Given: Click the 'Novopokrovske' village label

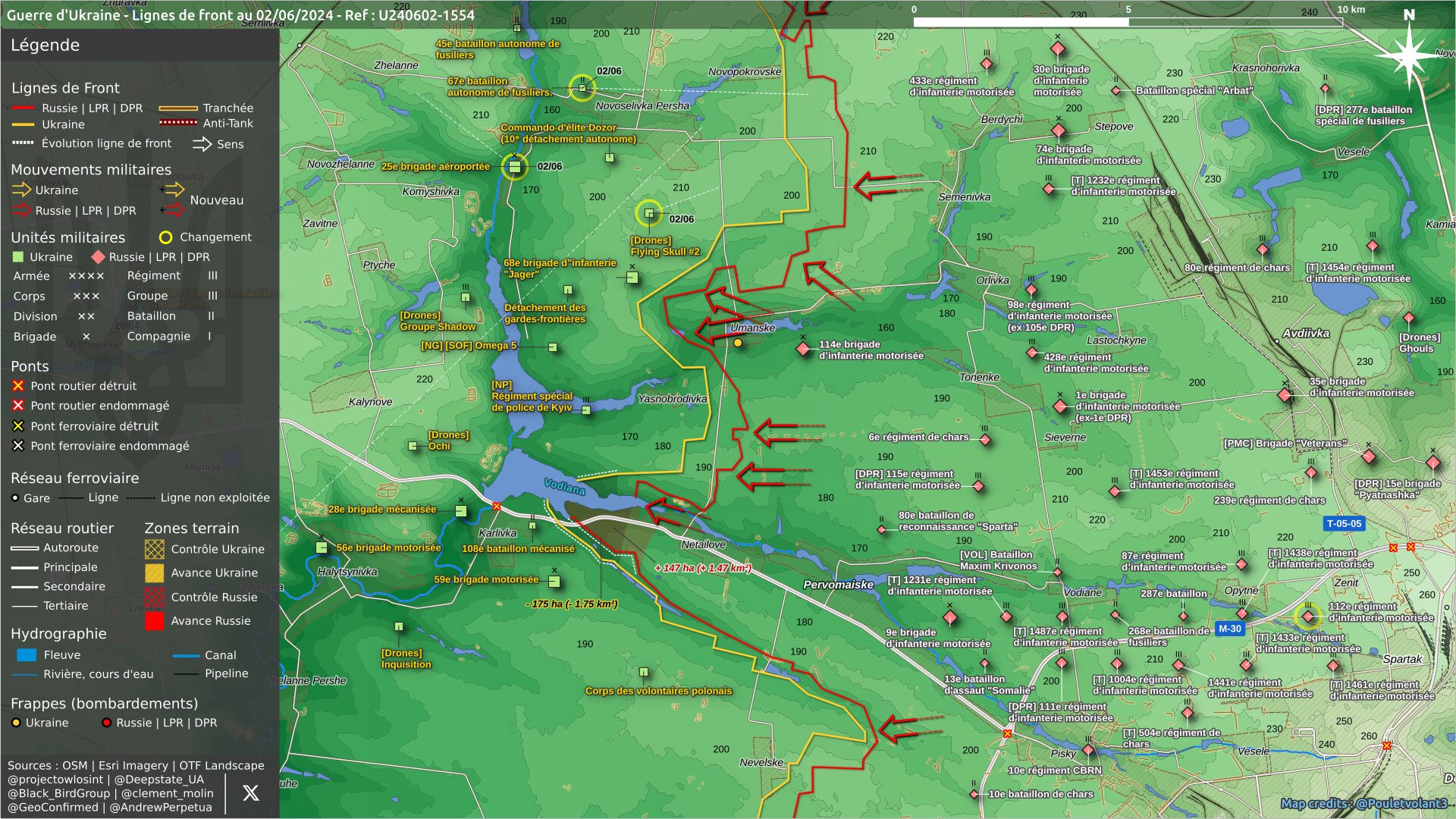Looking at the screenshot, I should click(745, 72).
